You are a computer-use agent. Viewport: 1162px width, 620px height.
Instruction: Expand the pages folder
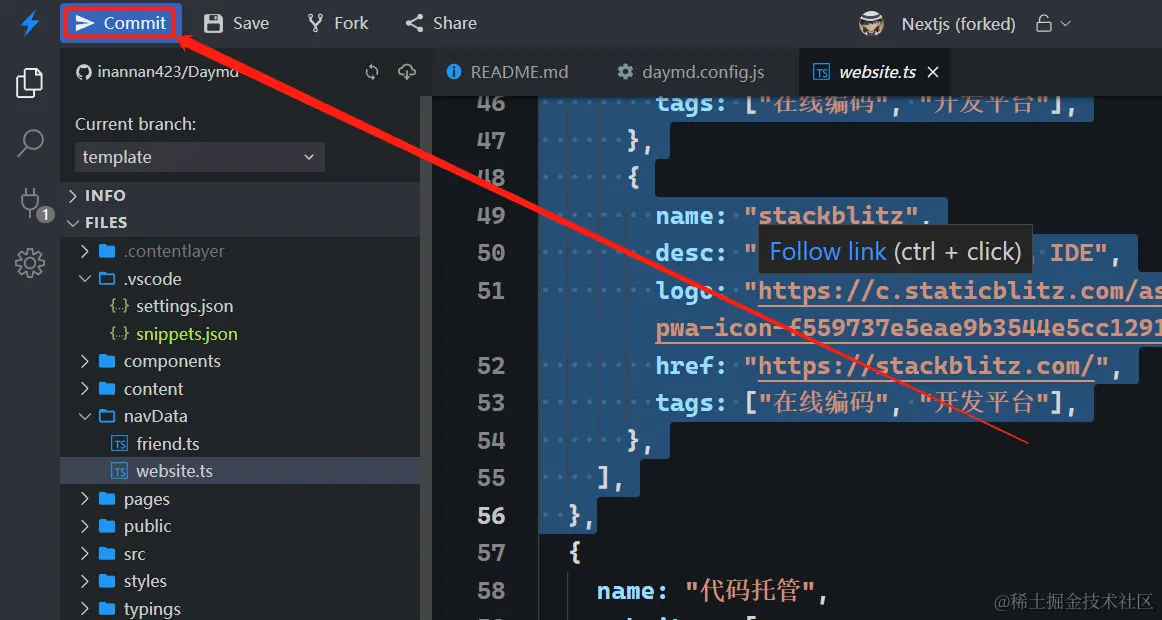tap(240, 499)
